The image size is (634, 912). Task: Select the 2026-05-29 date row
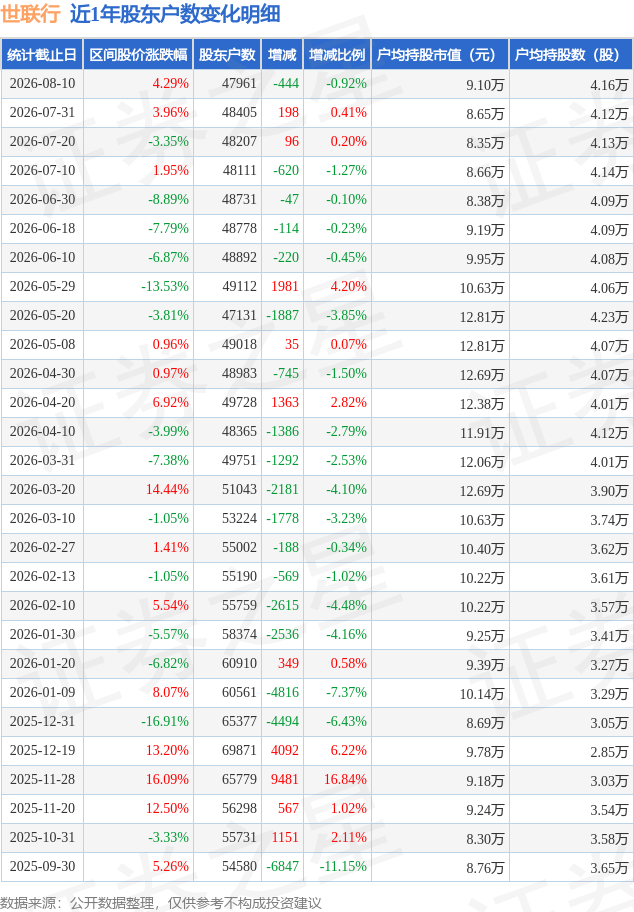[x=317, y=287]
